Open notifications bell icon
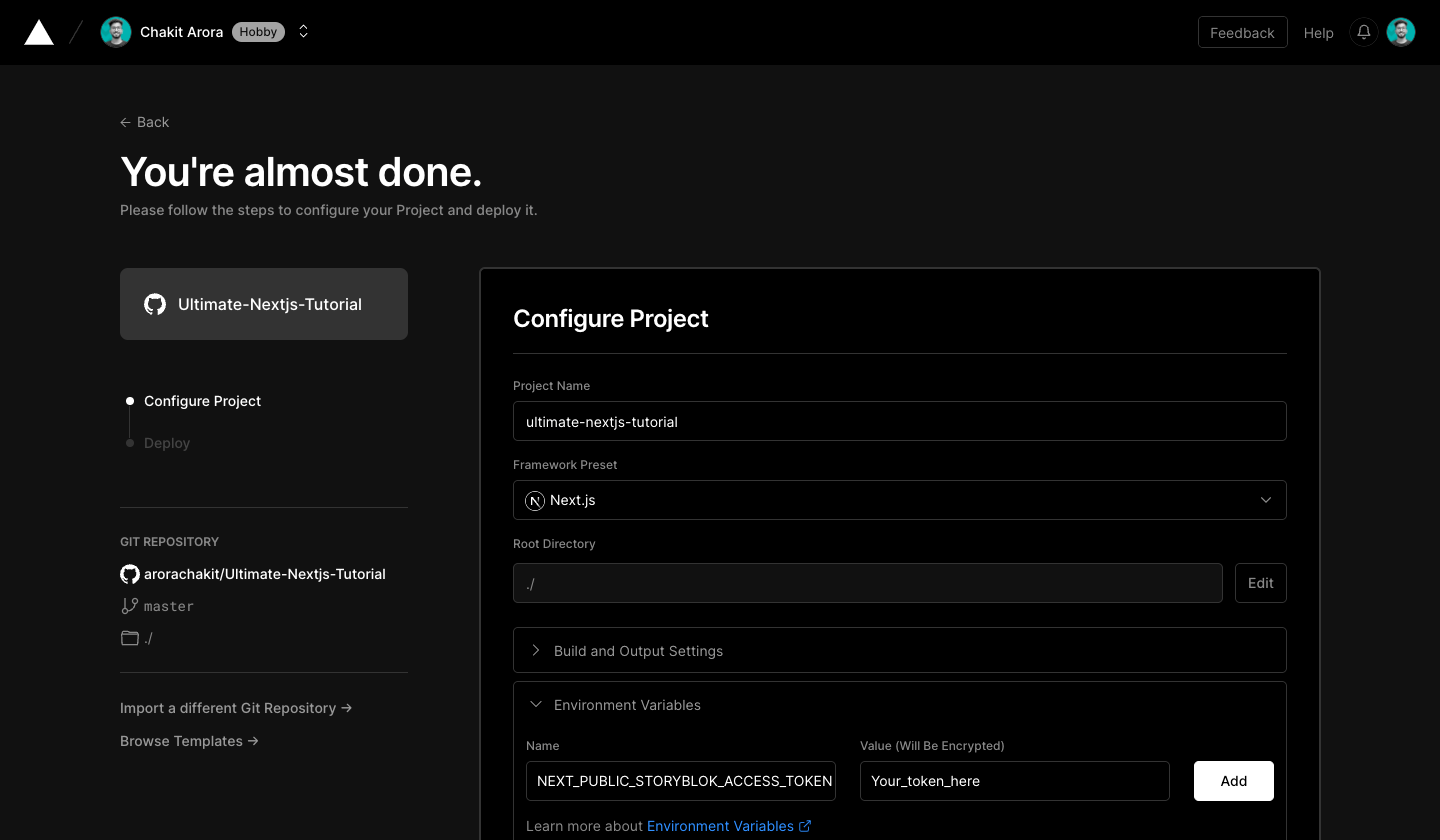The height and width of the screenshot is (840, 1440). [x=1363, y=32]
